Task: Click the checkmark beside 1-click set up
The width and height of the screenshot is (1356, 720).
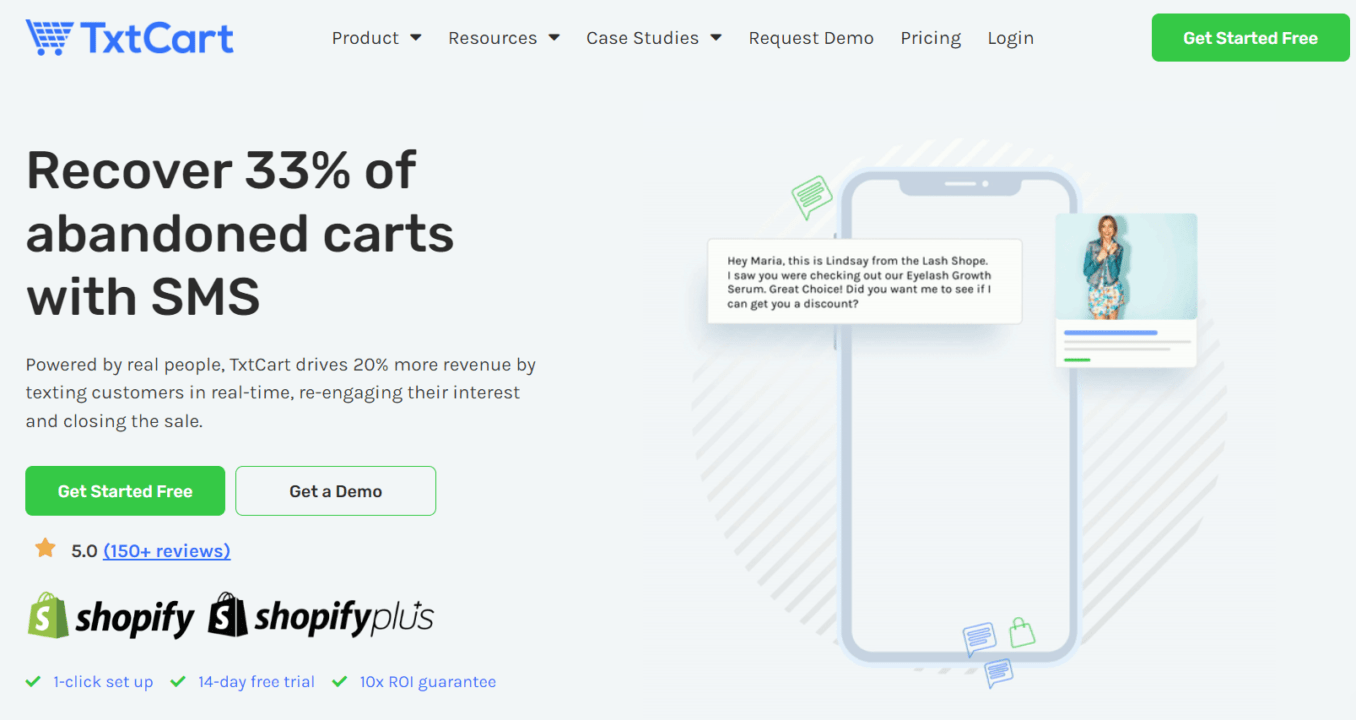Action: point(33,681)
